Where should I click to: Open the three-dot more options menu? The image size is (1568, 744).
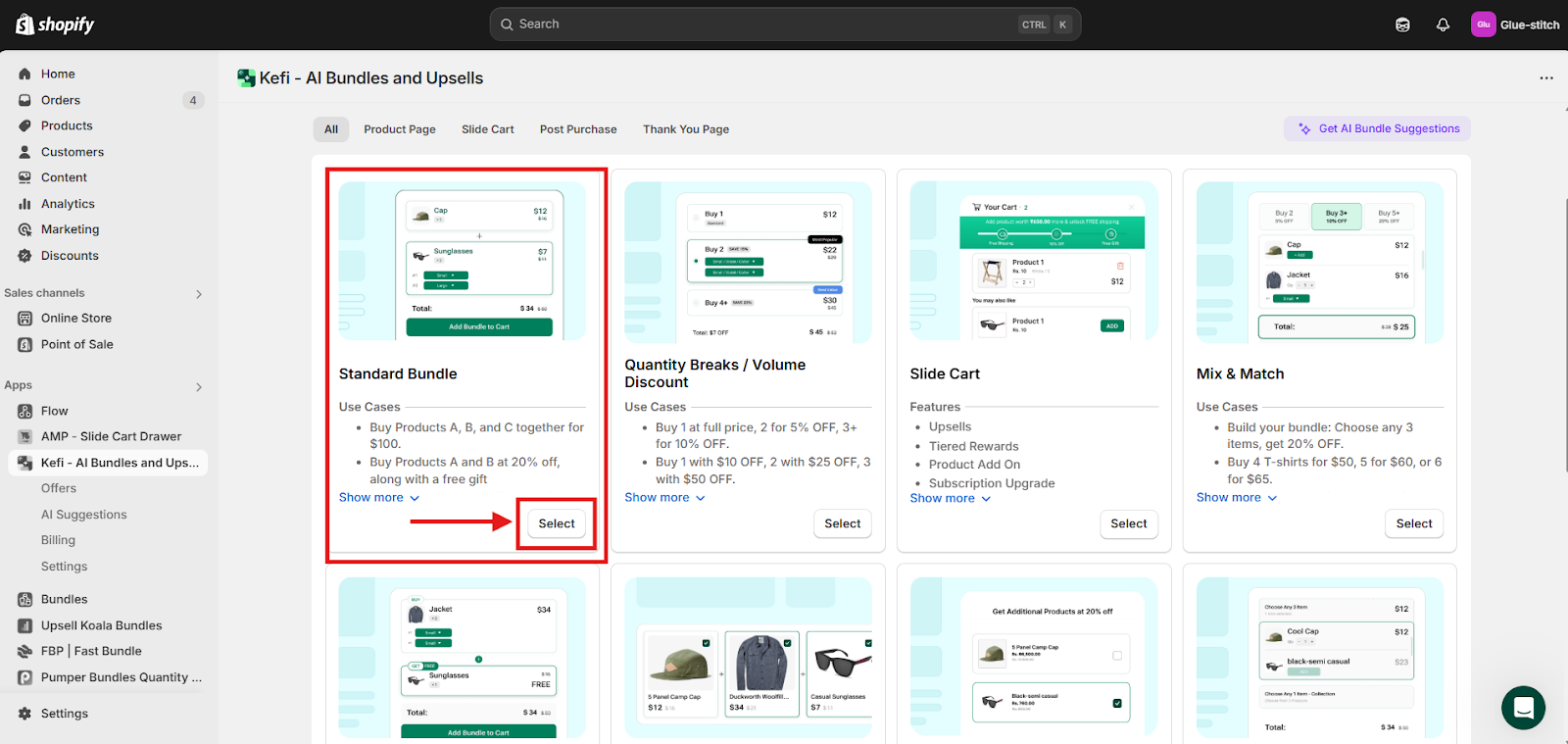(1545, 78)
